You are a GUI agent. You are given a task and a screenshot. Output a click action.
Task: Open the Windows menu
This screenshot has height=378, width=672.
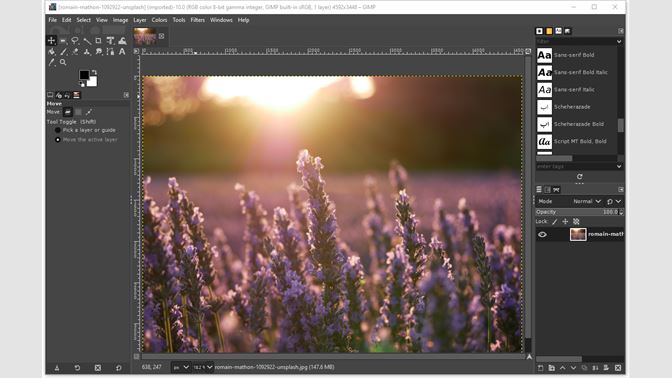pyautogui.click(x=221, y=20)
